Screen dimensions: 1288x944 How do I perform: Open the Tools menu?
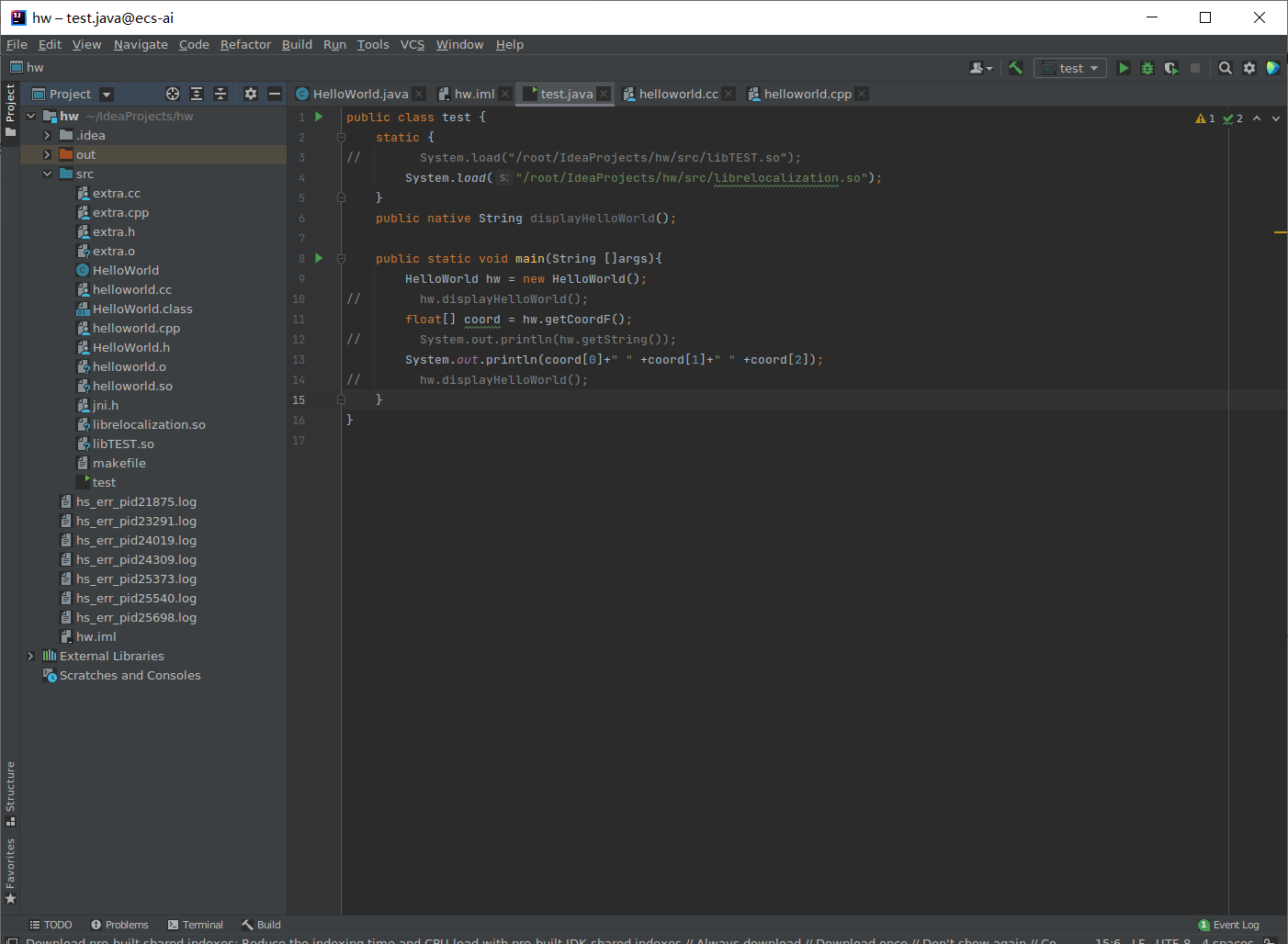tap(373, 44)
